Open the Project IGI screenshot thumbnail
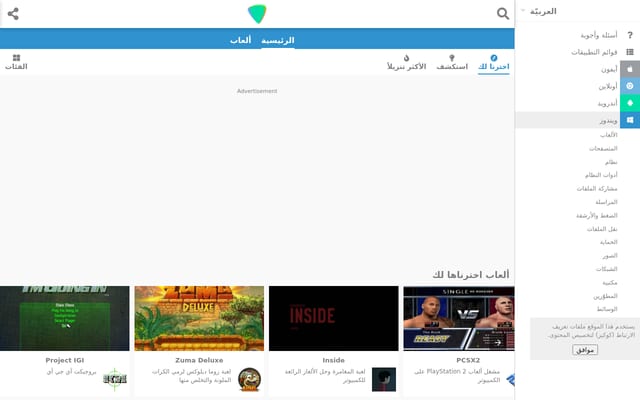Viewport: 640px width, 400px height. point(64,318)
